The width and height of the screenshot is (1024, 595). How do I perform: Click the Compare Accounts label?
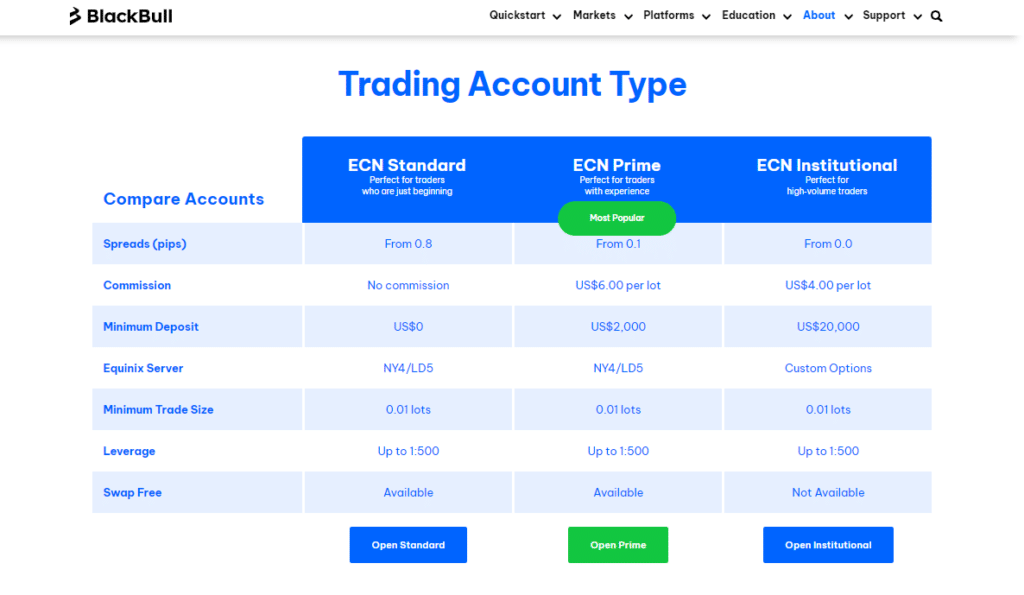pos(184,199)
